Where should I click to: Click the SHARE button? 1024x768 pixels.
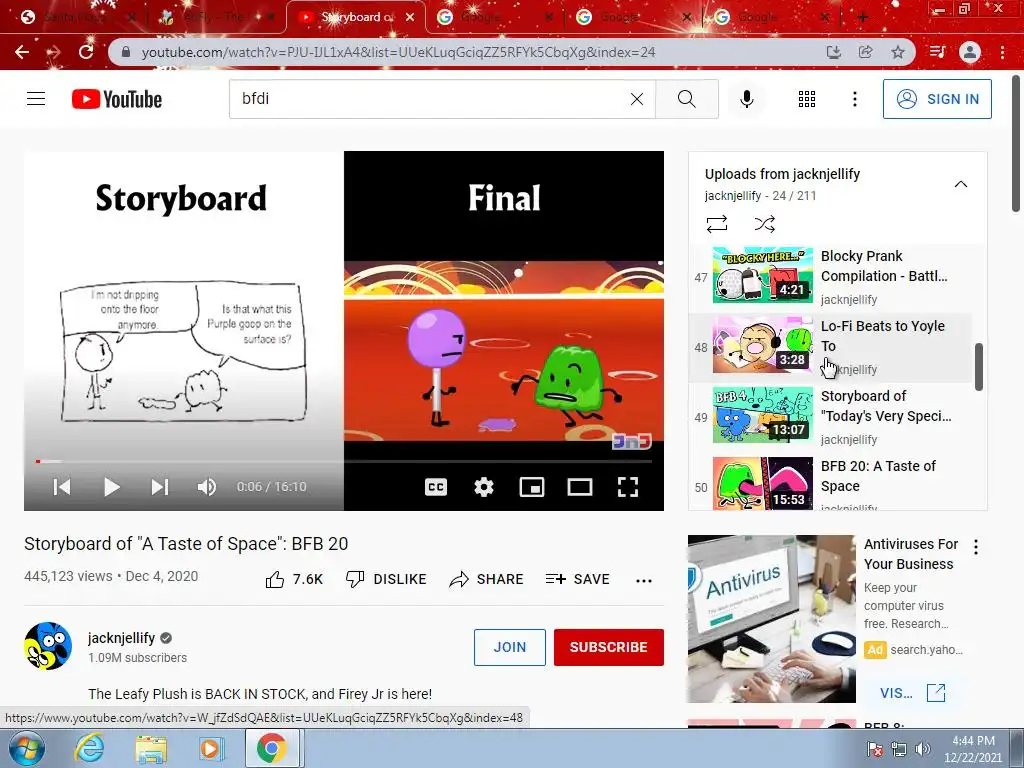point(487,579)
